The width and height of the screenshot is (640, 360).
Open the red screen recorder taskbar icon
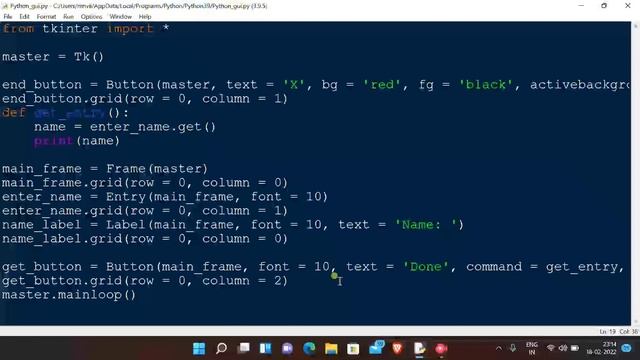coord(441,349)
